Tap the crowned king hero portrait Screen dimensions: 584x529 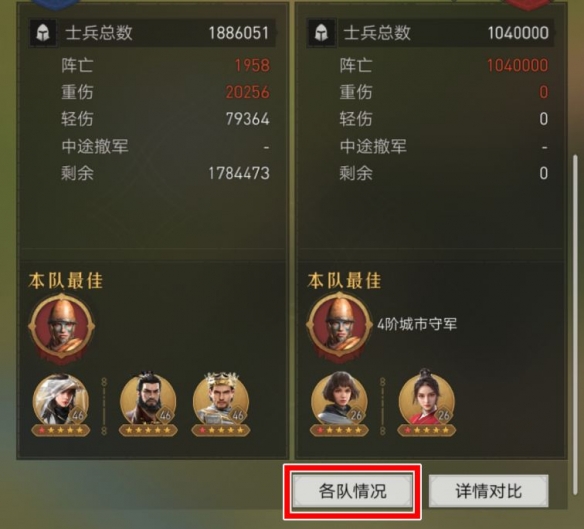[x=221, y=400]
